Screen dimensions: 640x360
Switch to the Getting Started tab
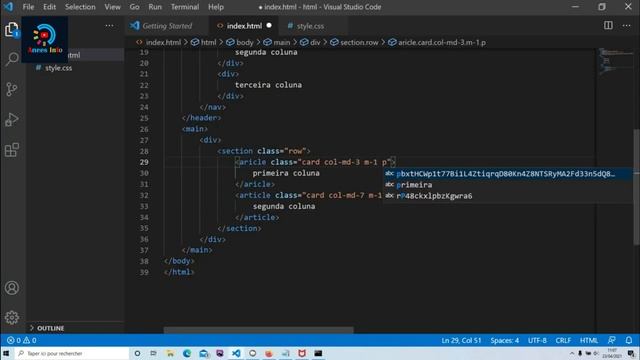tap(167, 26)
